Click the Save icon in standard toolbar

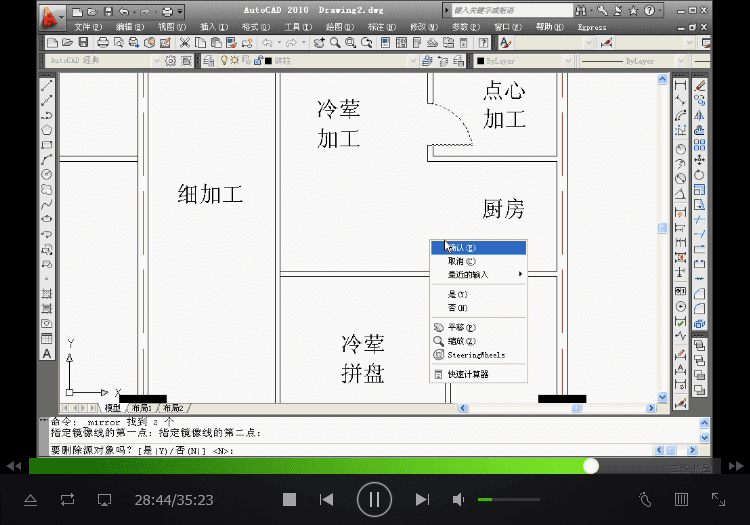coord(83,43)
